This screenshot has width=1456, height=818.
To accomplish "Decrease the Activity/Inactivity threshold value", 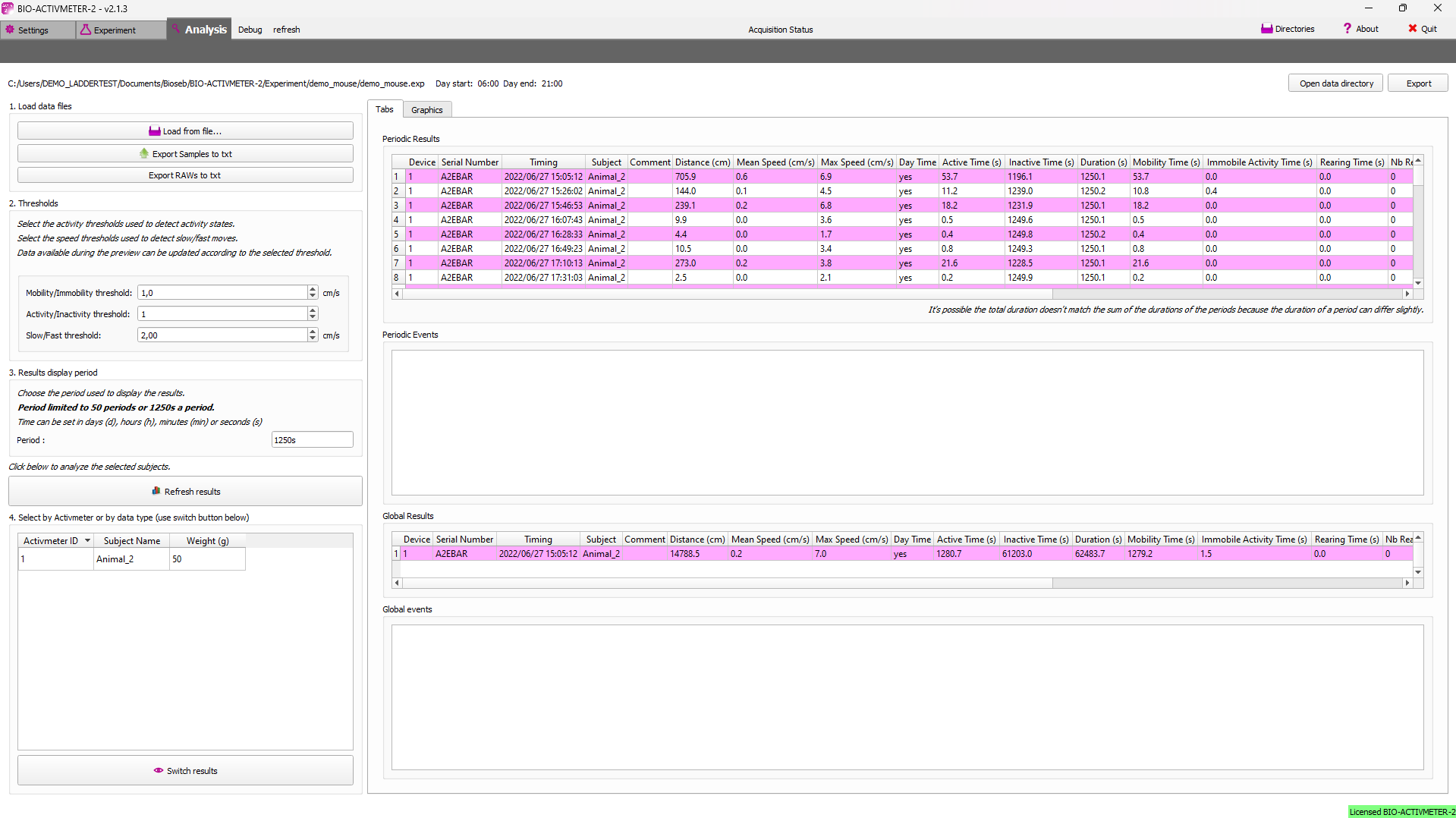I will coord(313,317).
